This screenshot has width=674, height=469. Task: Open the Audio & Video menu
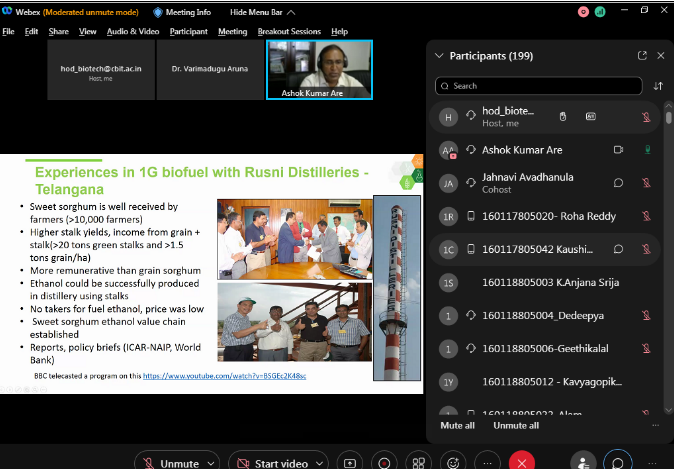[x=133, y=31]
